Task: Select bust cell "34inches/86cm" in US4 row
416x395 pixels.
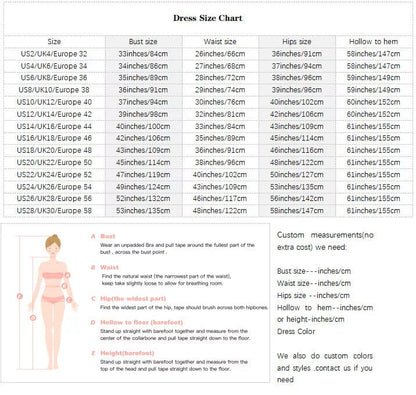Action: [x=143, y=66]
